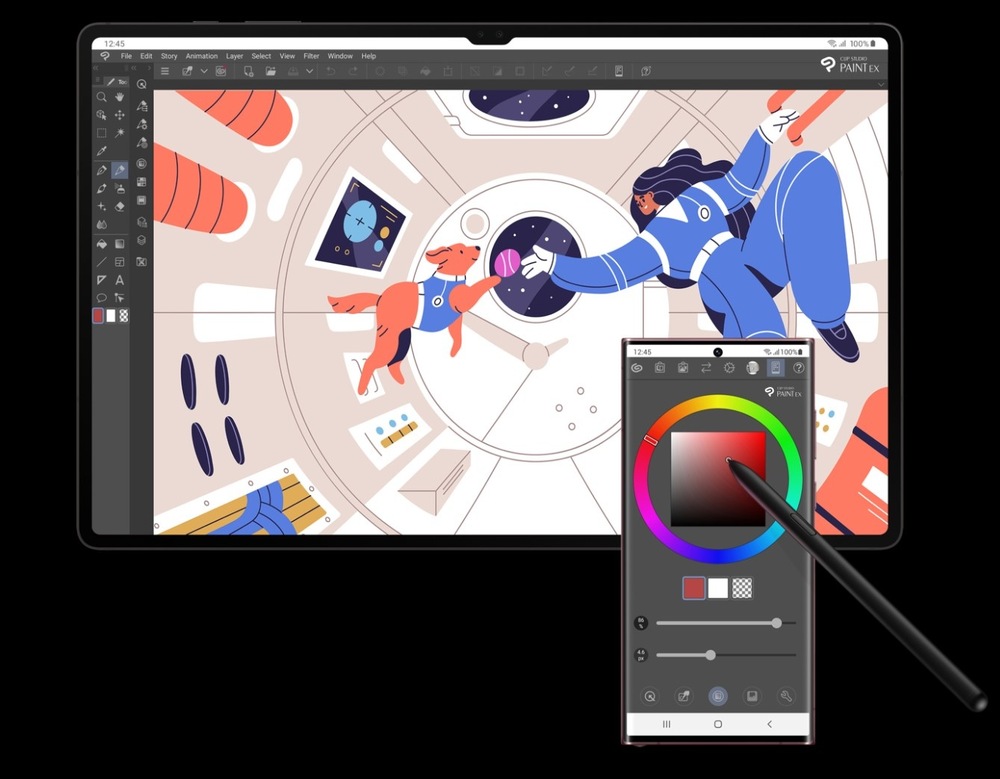Tap the phone's Android back button

(769, 723)
